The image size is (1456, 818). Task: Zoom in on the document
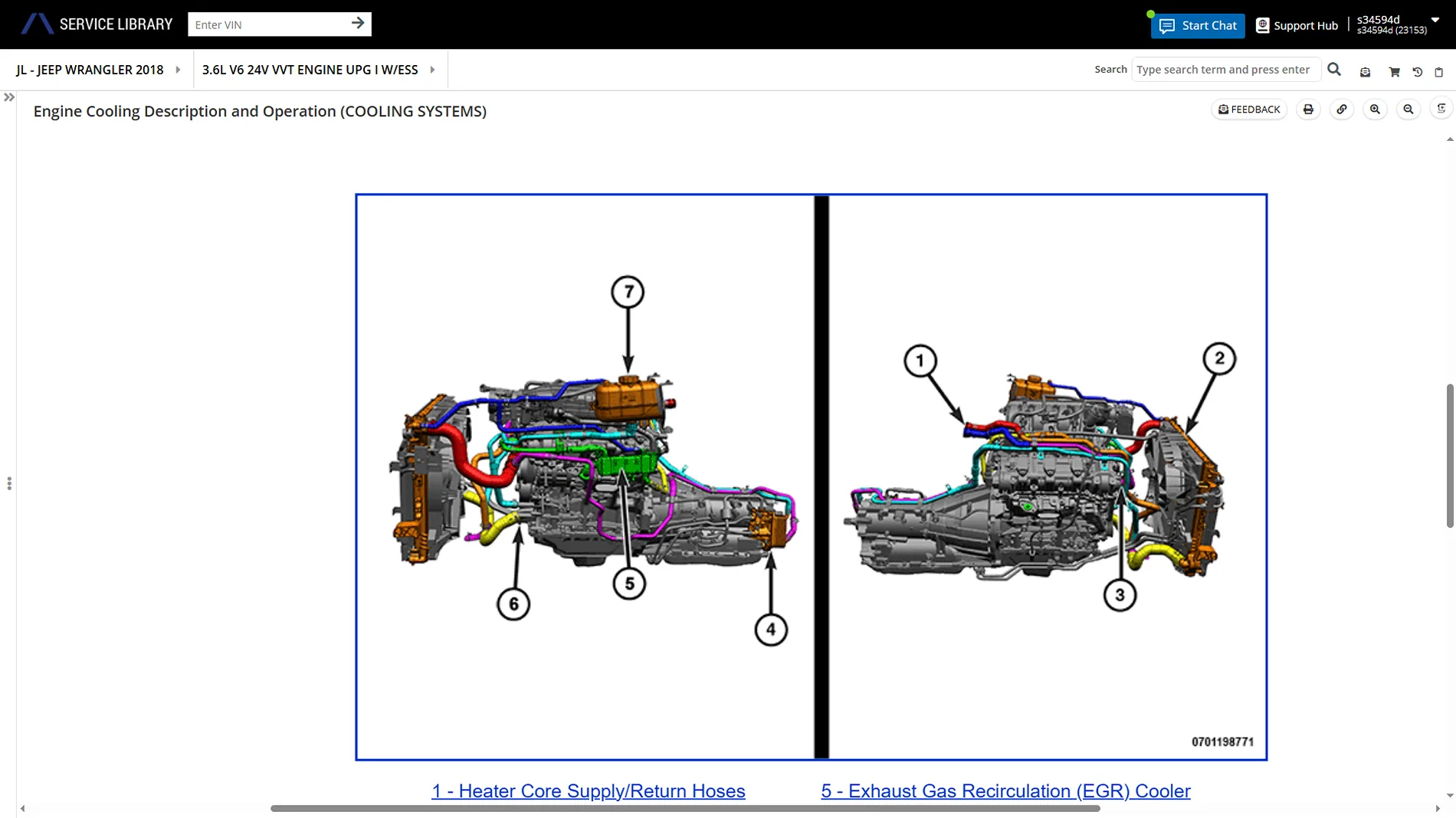point(1376,110)
